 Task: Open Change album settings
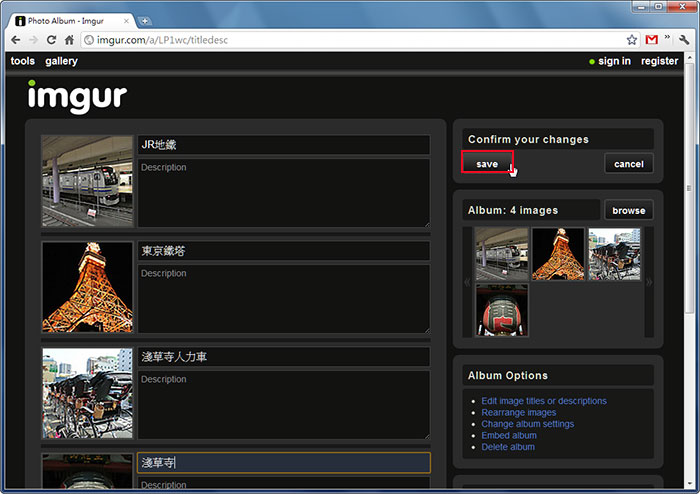click(x=528, y=424)
